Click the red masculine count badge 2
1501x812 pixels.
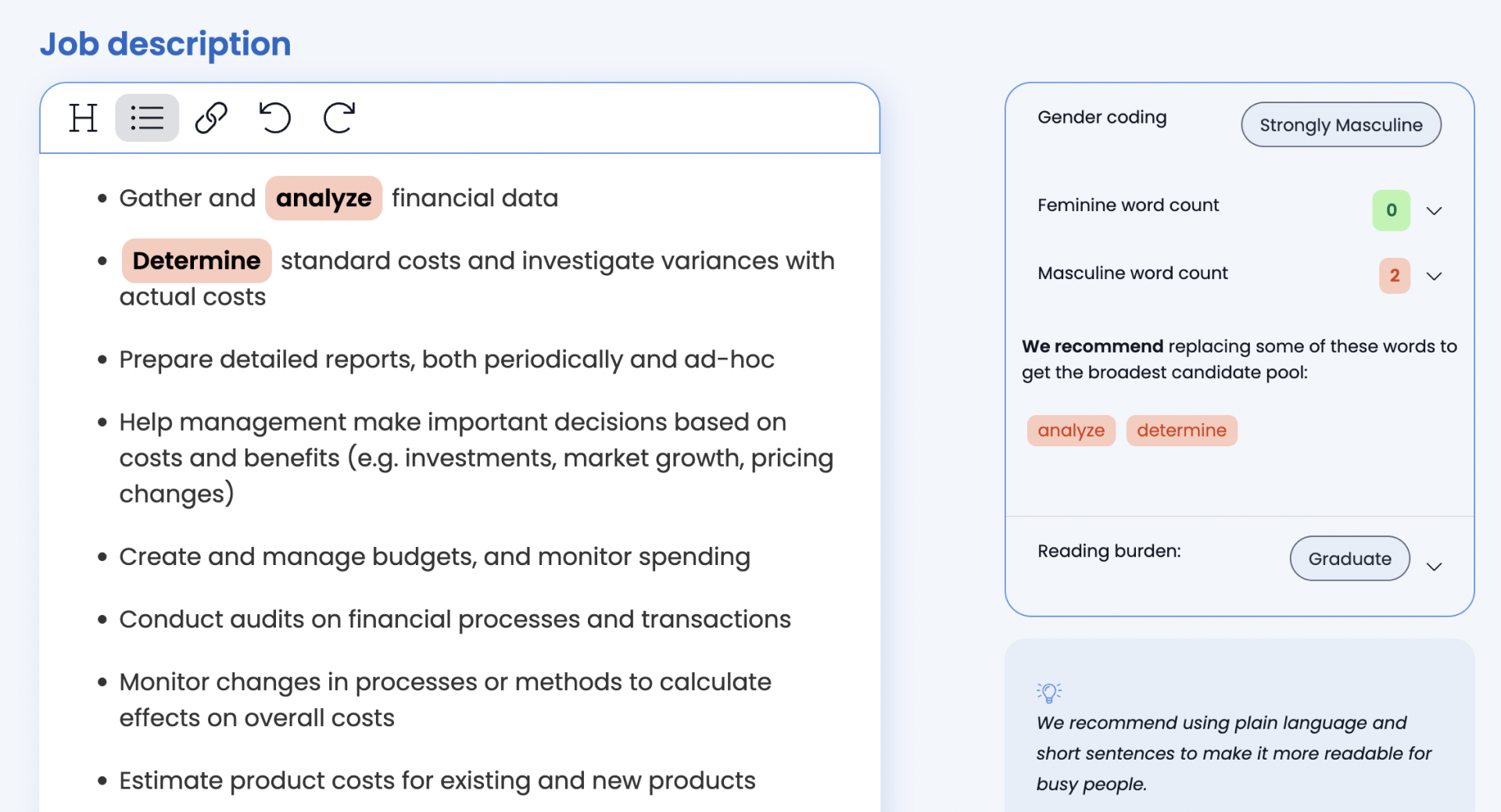click(1394, 276)
